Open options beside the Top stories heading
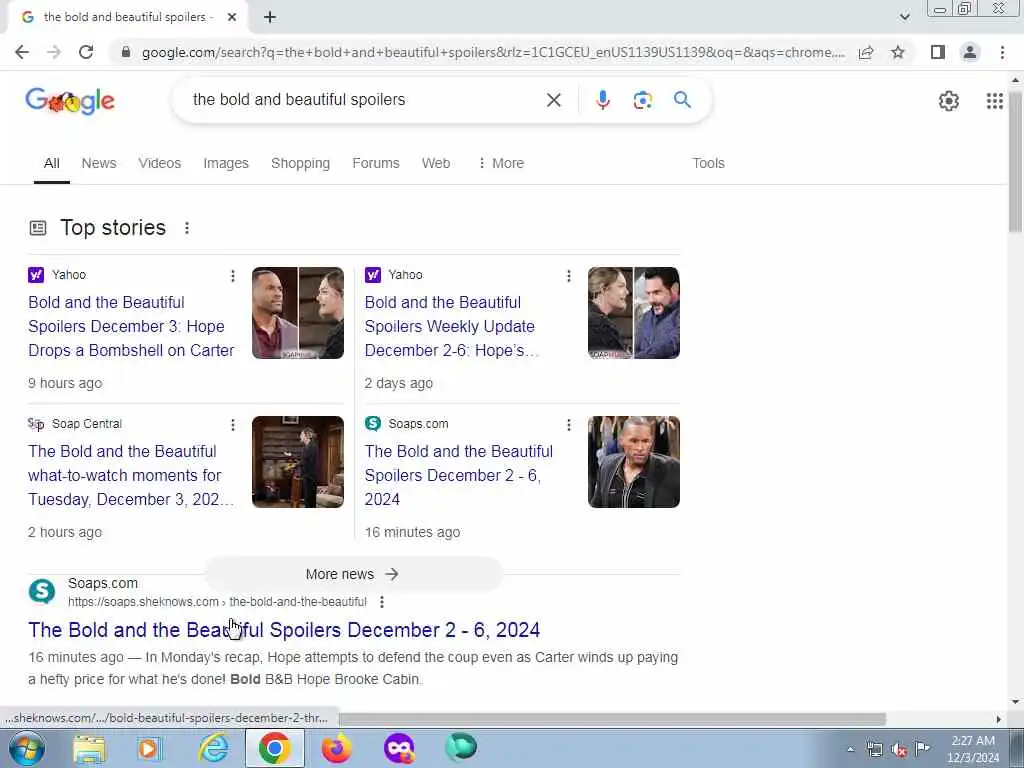This screenshot has height=768, width=1024. click(x=187, y=228)
